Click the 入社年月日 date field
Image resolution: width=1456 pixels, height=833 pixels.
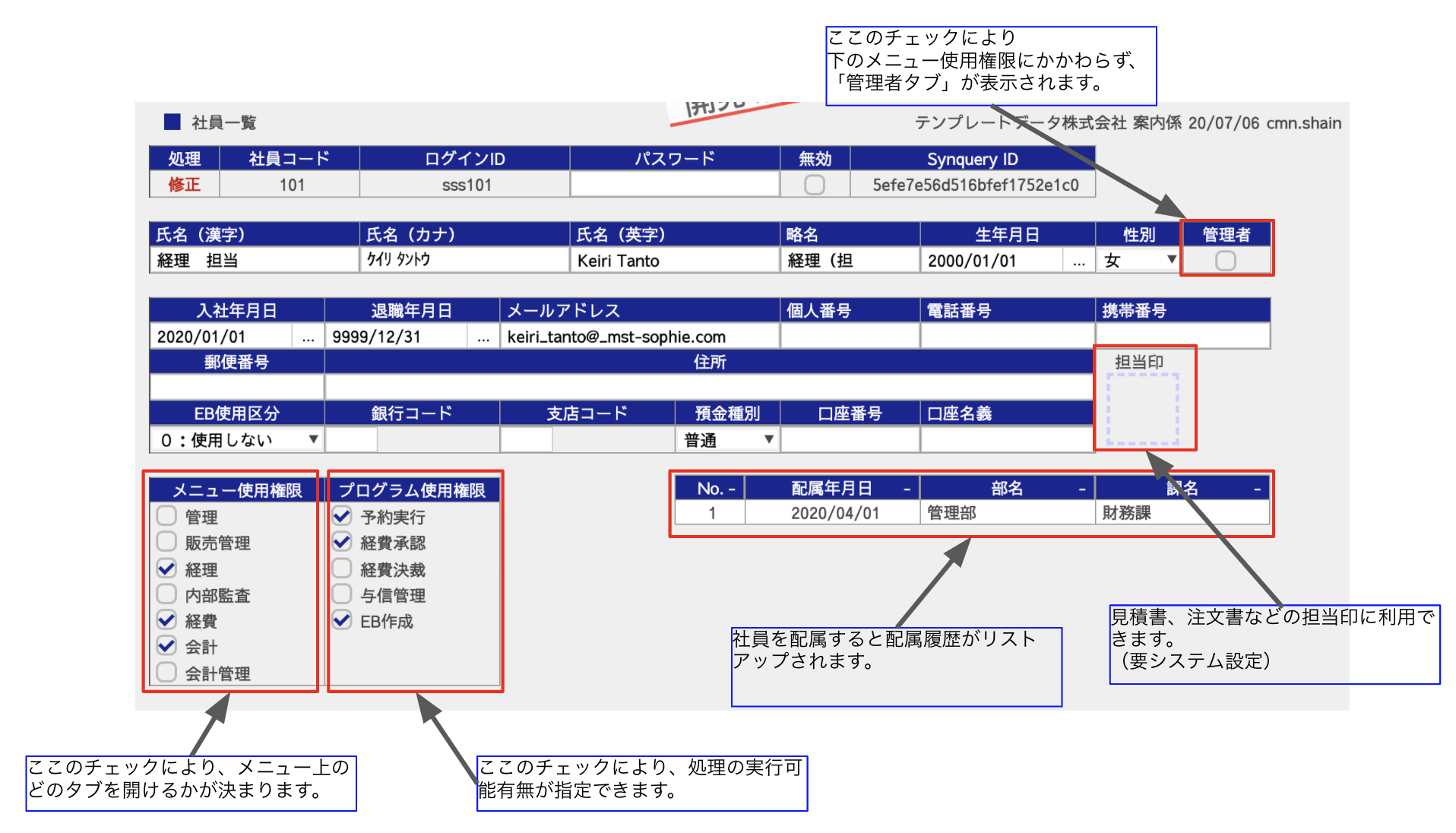click(x=221, y=337)
